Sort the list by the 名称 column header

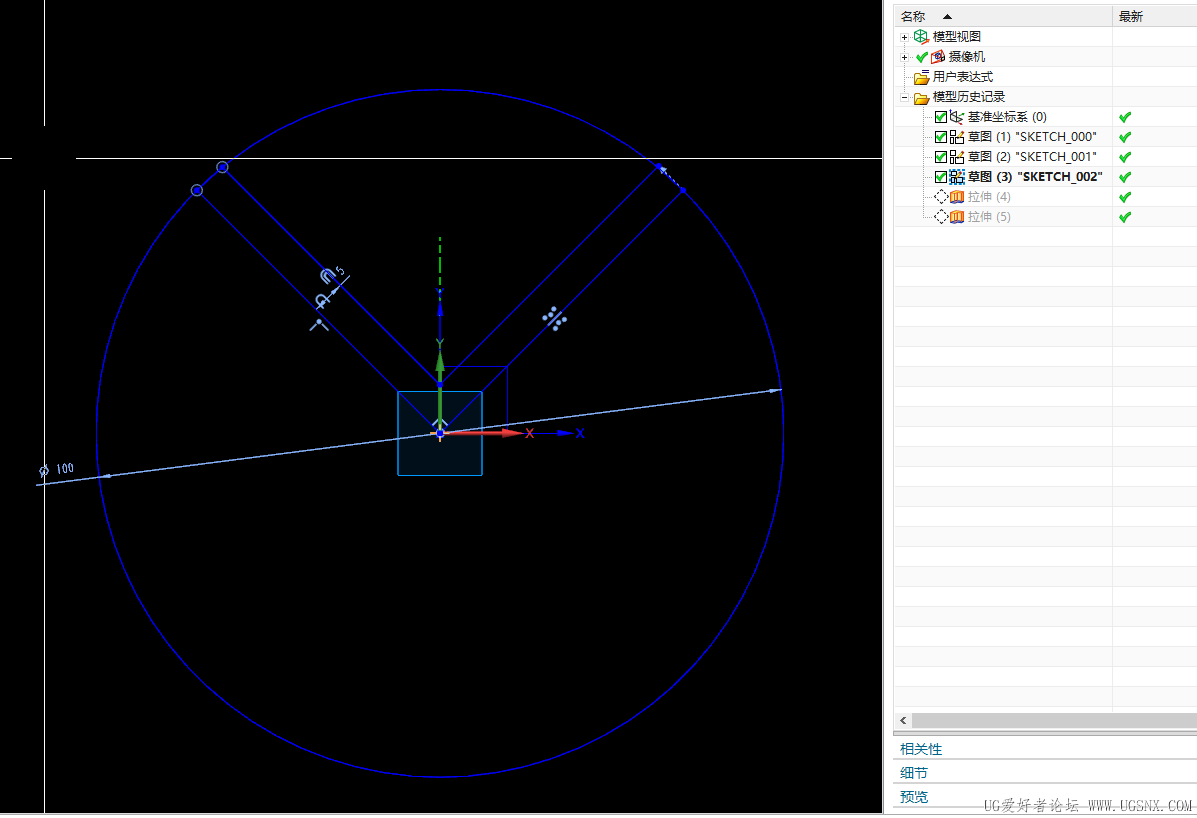coord(1002,16)
